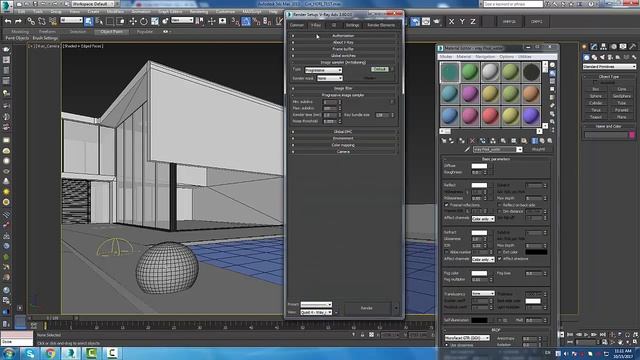Click the Y axis constraint button
This screenshot has height=360, width=640.
[462, 21]
